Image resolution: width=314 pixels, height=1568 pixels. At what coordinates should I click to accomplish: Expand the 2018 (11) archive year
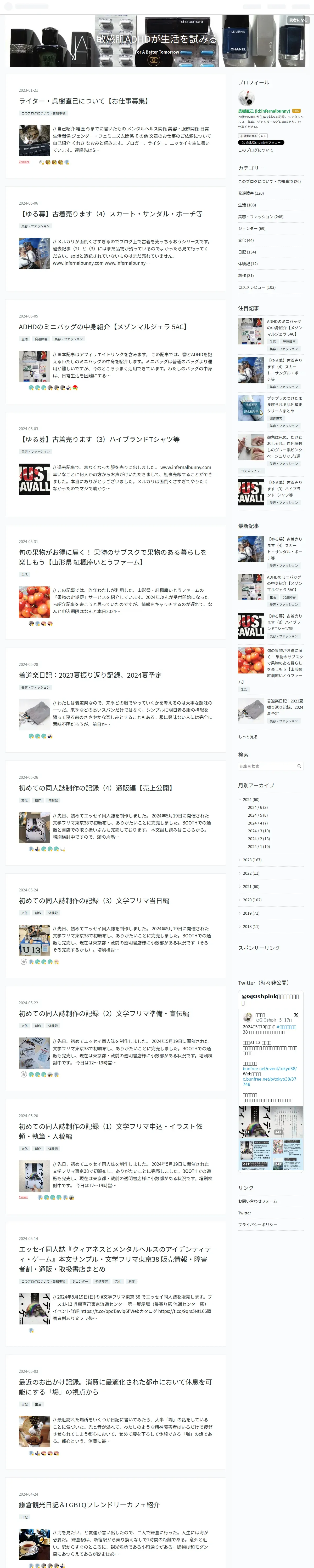pyautogui.click(x=240, y=926)
